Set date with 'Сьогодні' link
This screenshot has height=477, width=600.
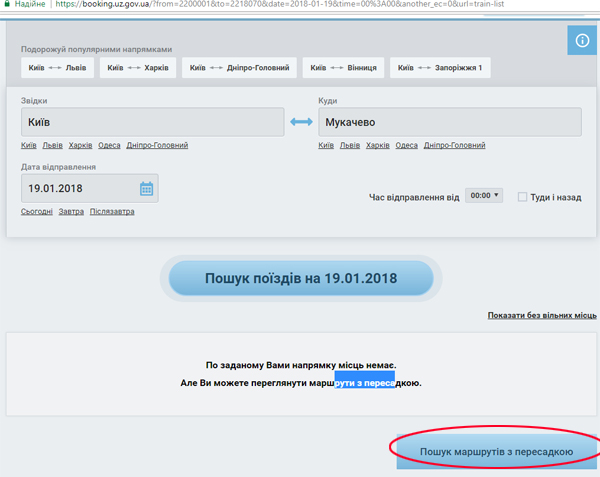coord(37,211)
